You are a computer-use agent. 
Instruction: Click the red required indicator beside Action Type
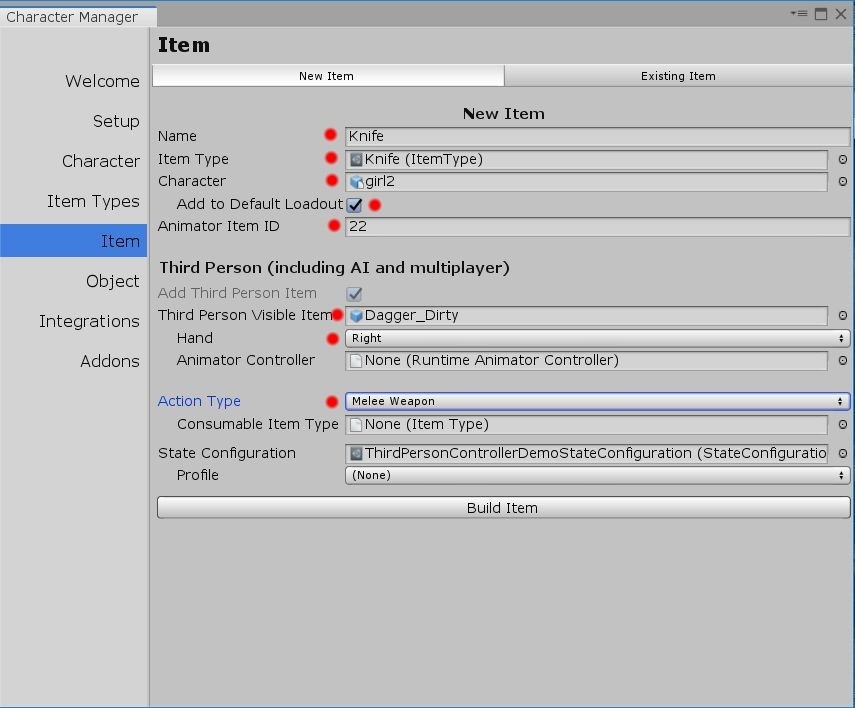(x=330, y=401)
